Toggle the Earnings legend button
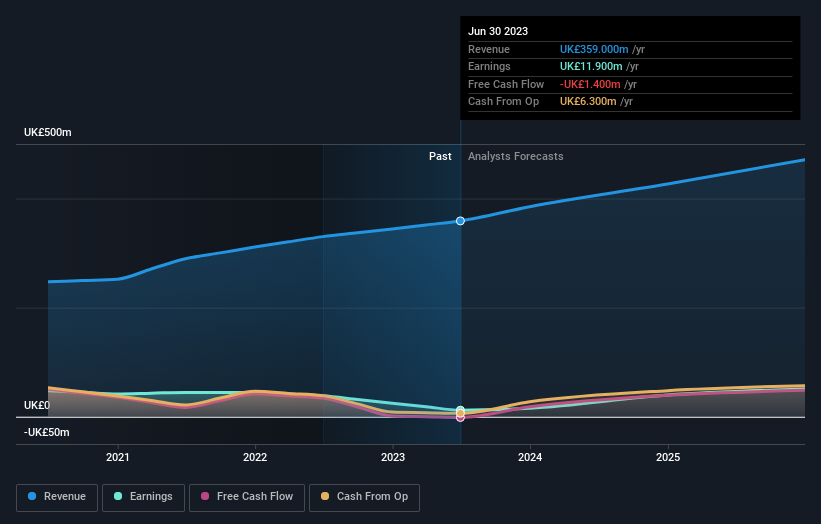This screenshot has height=524, width=821. tap(143, 497)
